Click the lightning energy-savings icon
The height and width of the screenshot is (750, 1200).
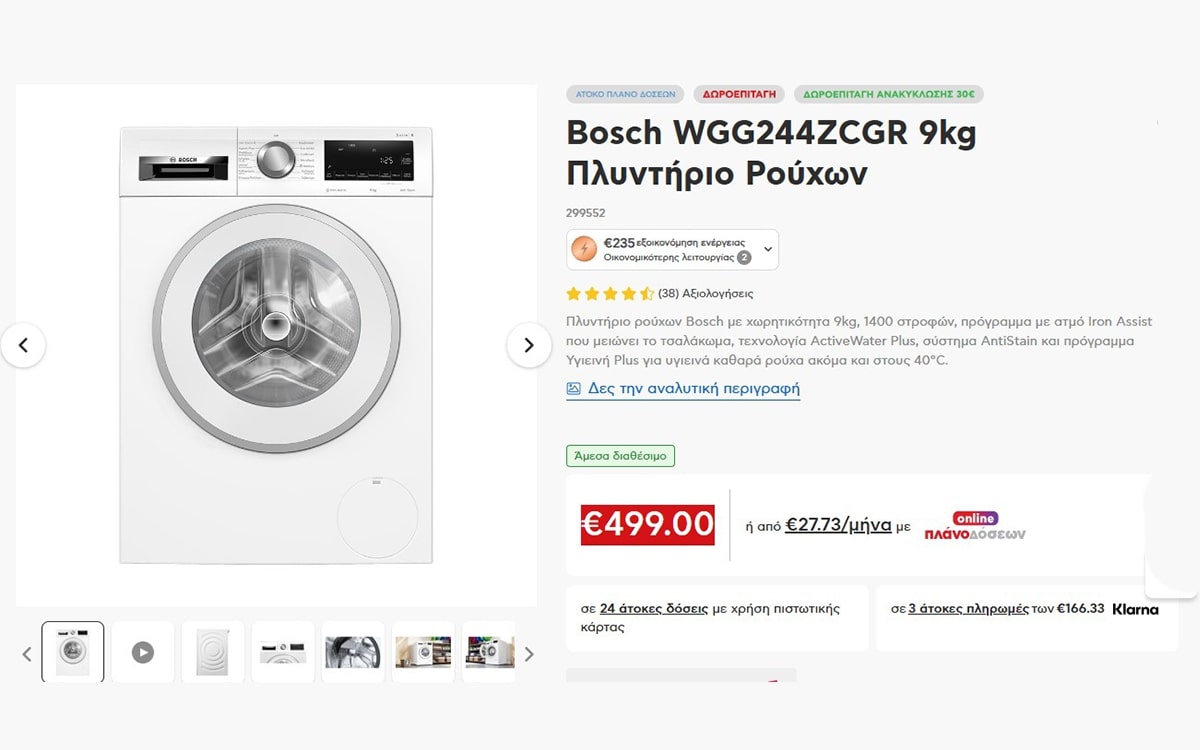(583, 248)
